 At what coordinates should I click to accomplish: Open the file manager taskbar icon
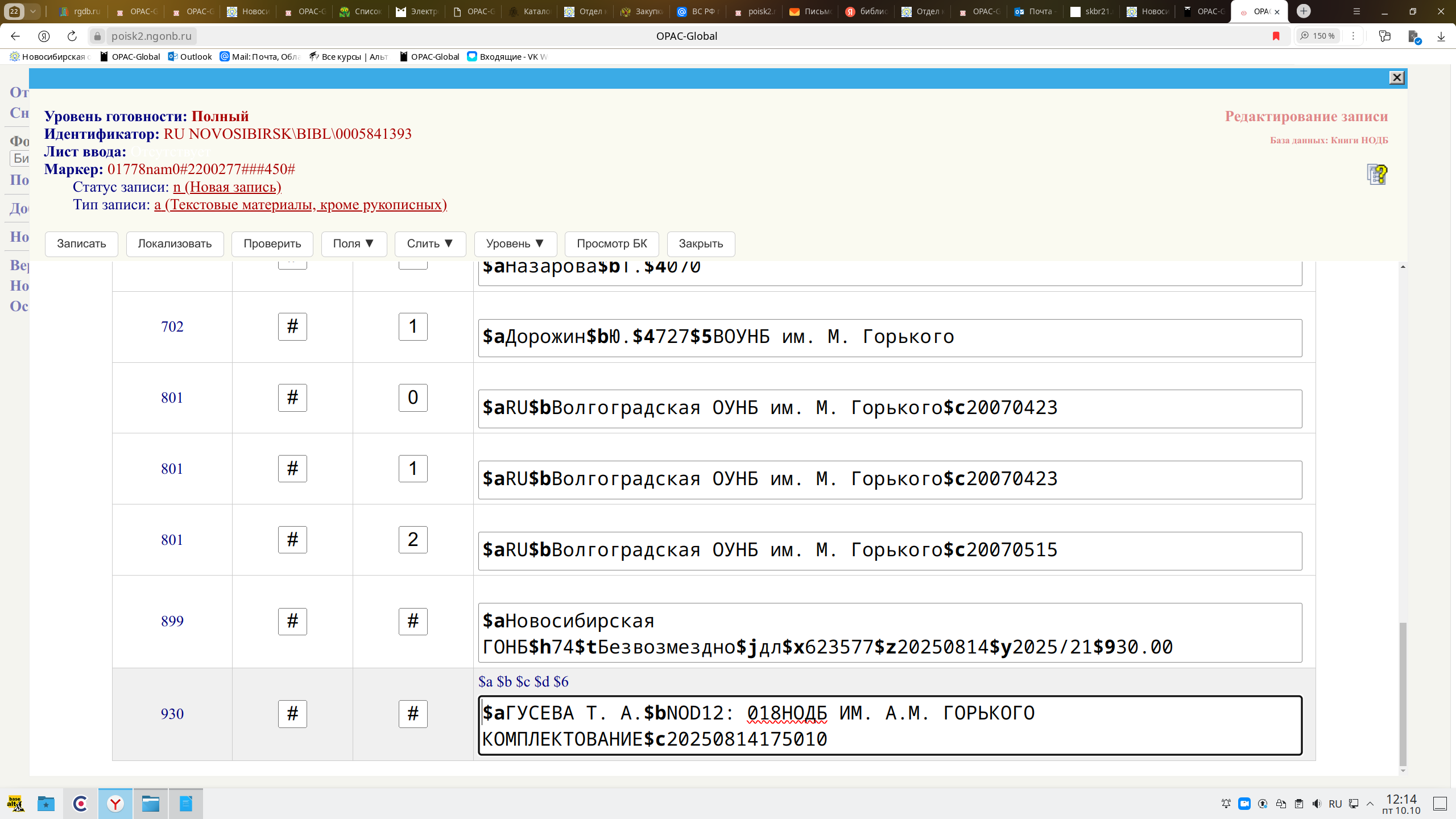(151, 804)
